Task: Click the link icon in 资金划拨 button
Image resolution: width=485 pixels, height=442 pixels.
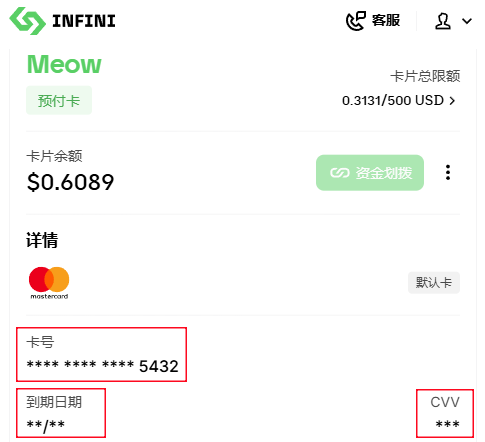Action: pos(339,173)
